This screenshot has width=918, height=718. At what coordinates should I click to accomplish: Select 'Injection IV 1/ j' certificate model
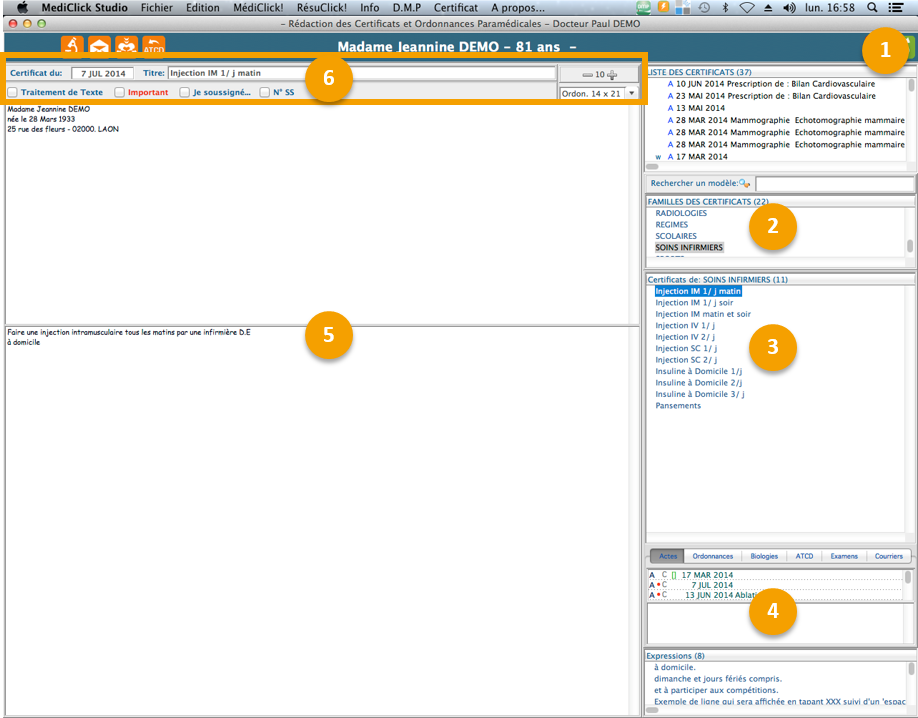(x=686, y=325)
